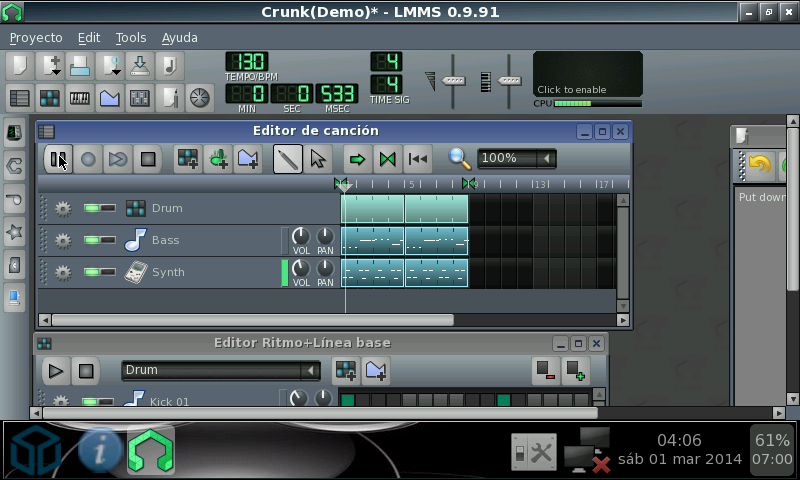Open the Piano Roll editor
Viewport: 800px width, 480px height.
79,98
